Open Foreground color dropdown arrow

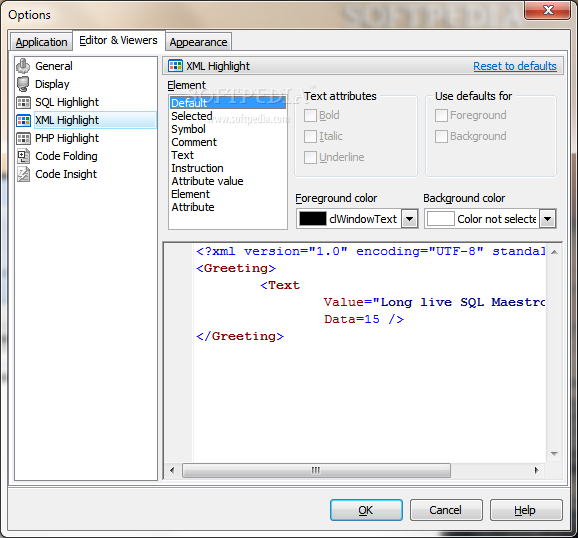point(410,219)
